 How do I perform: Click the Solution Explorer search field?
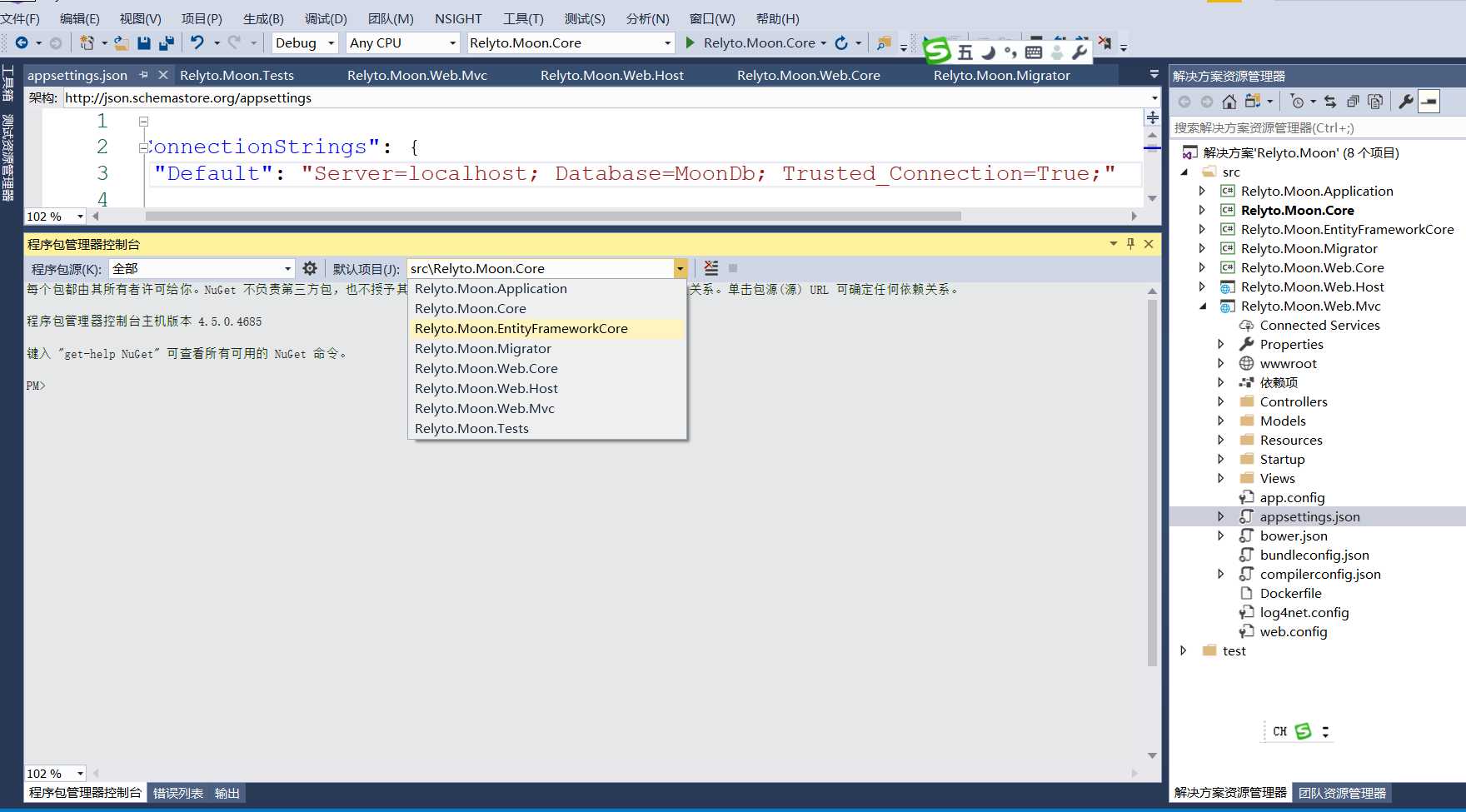pyautogui.click(x=1316, y=127)
